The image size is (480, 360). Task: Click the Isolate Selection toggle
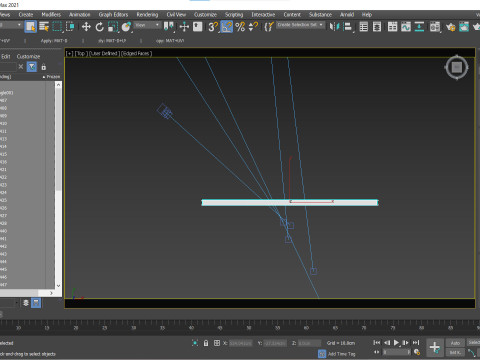point(195,343)
